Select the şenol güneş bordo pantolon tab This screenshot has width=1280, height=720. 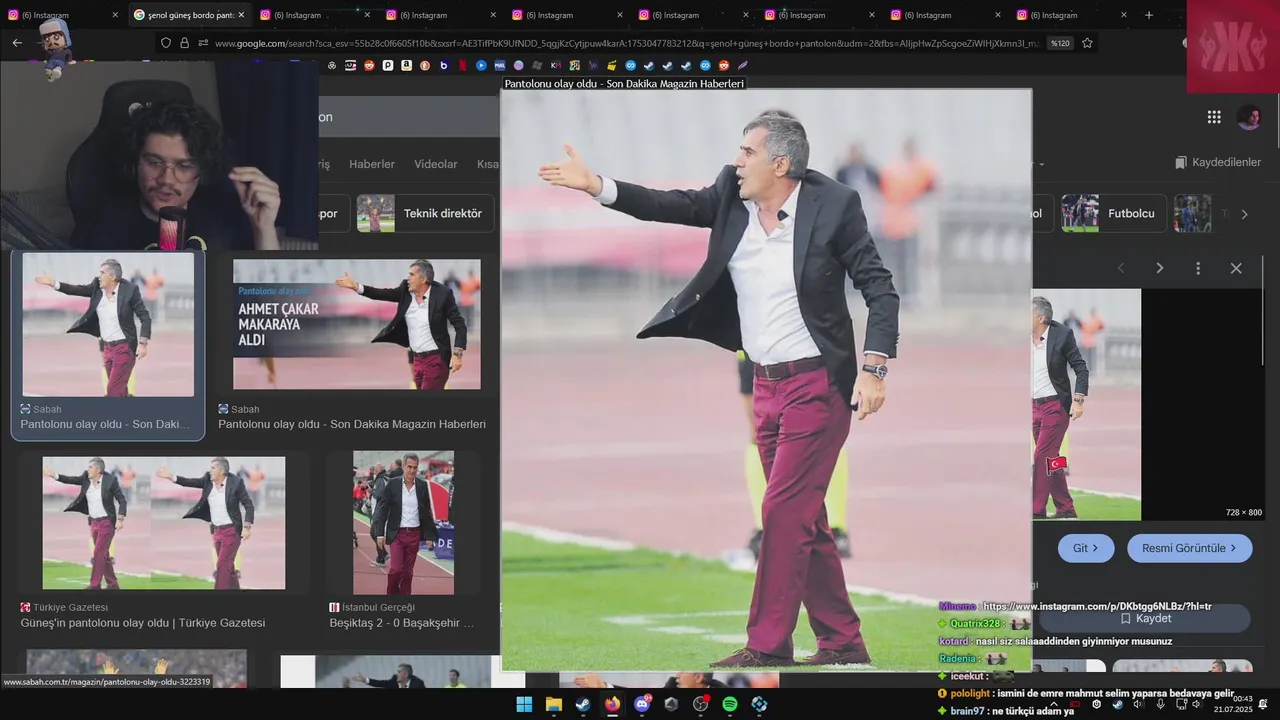coord(189,15)
